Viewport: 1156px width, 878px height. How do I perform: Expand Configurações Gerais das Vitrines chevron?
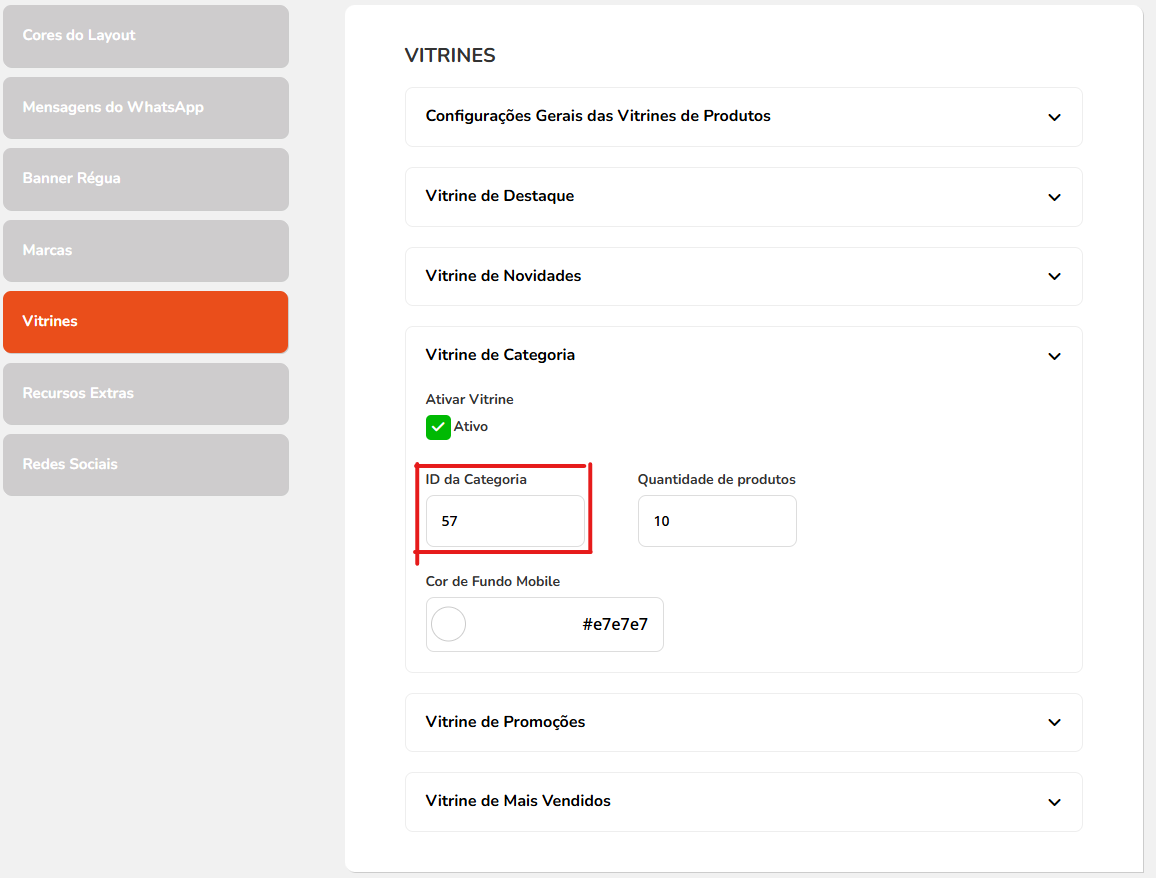tap(1054, 117)
